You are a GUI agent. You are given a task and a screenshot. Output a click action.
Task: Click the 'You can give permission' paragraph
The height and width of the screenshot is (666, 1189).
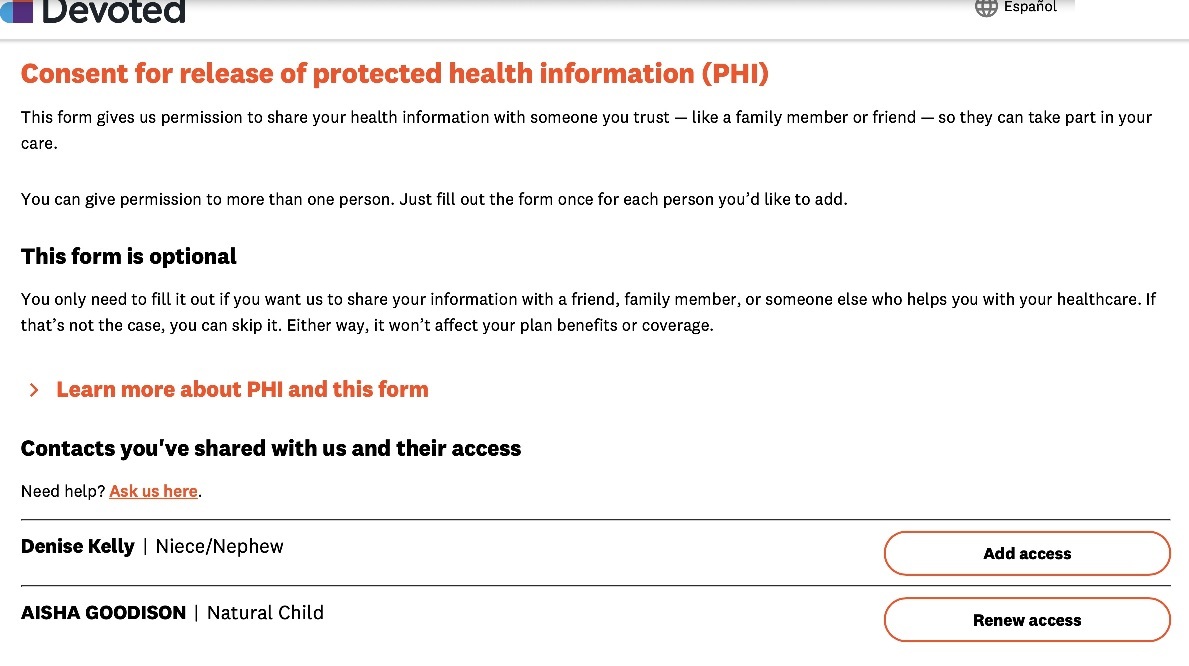pos(434,199)
